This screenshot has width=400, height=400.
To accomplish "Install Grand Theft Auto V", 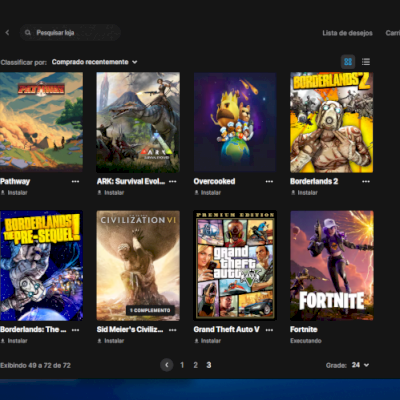I will click(207, 341).
